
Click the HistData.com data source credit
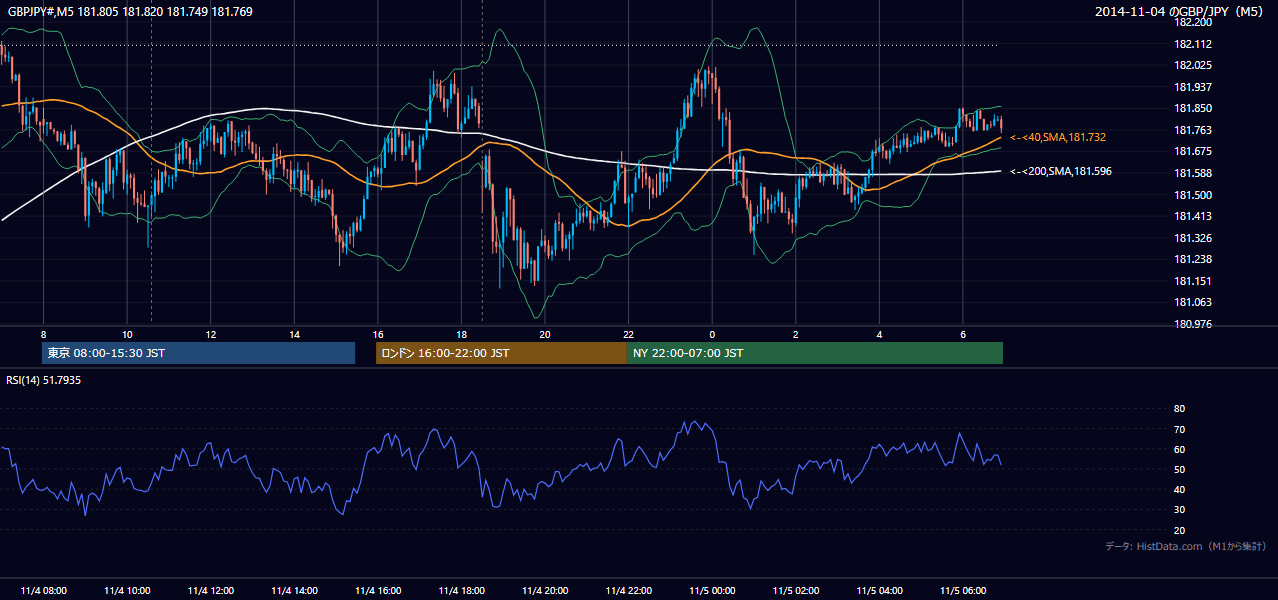[1185, 546]
